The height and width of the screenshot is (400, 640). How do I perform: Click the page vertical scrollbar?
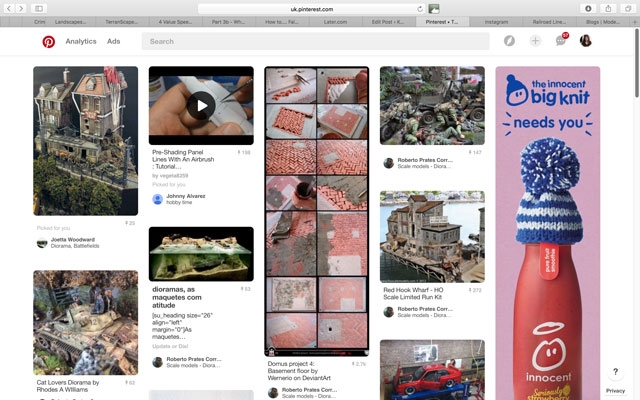[x=637, y=63]
